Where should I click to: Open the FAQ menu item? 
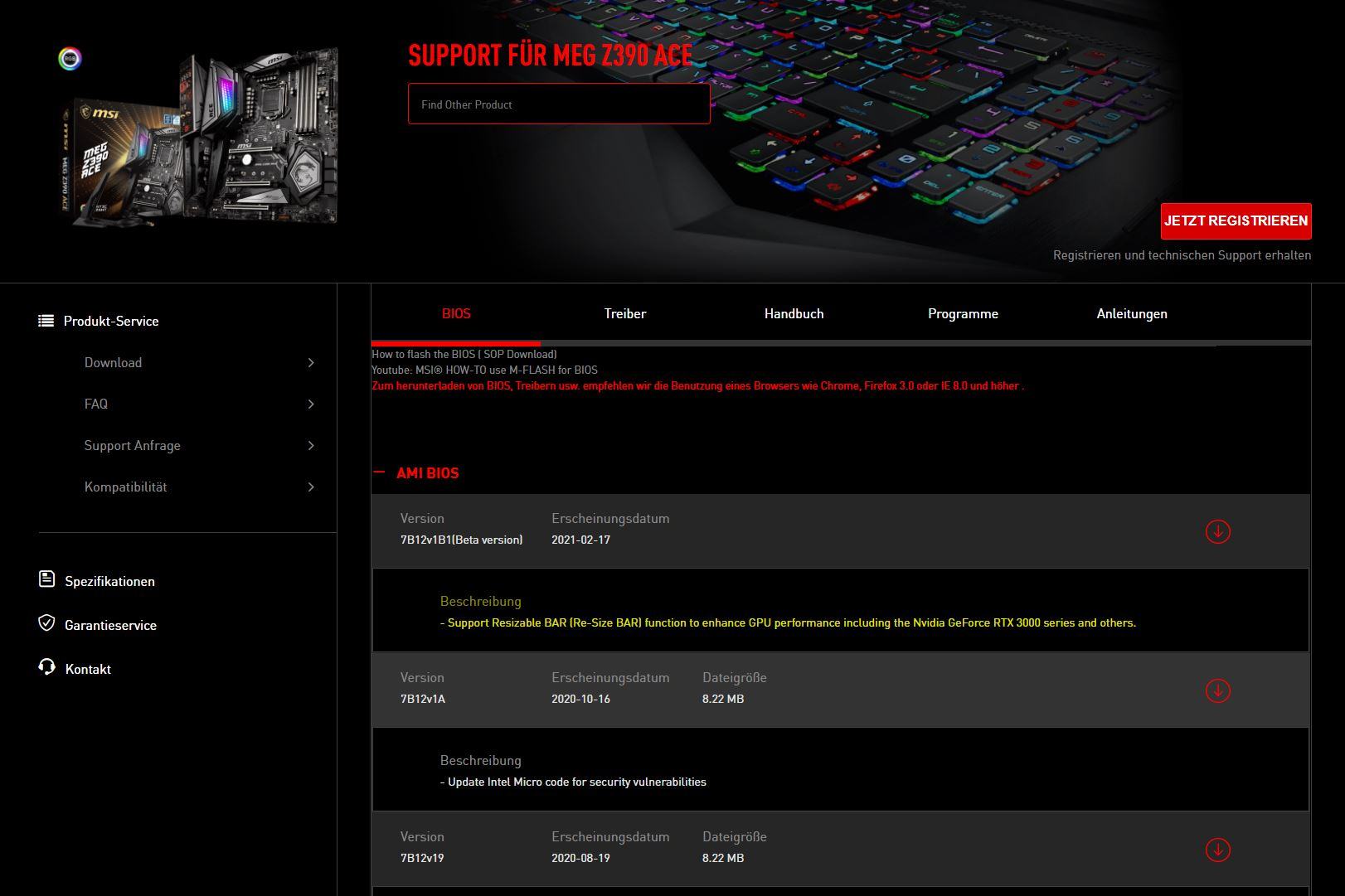point(96,404)
